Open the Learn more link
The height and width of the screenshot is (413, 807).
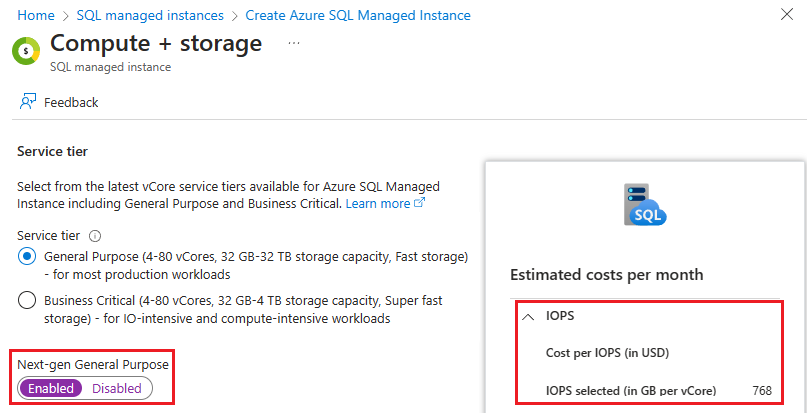tap(378, 204)
